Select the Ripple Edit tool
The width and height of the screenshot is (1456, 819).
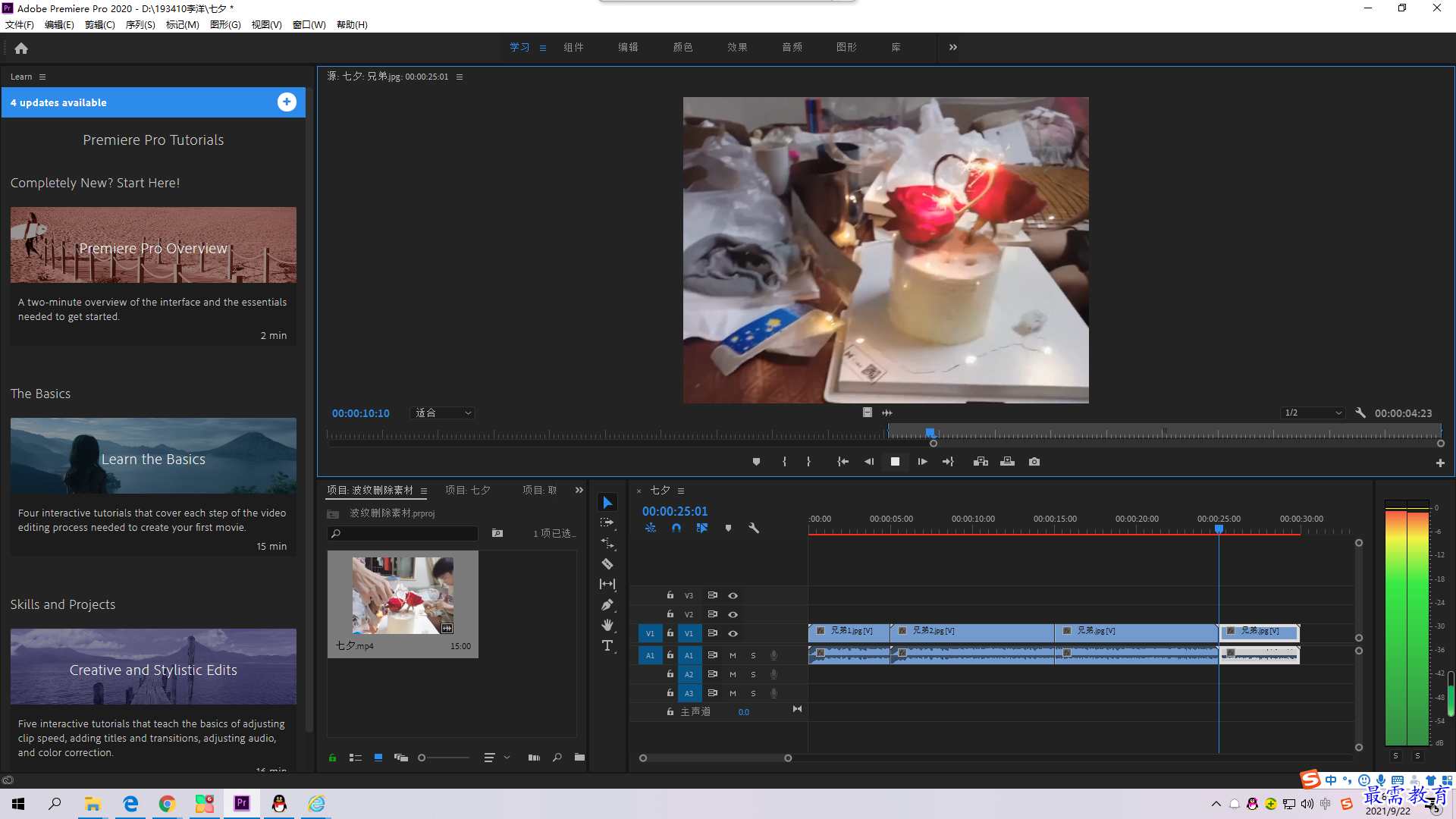click(x=607, y=544)
